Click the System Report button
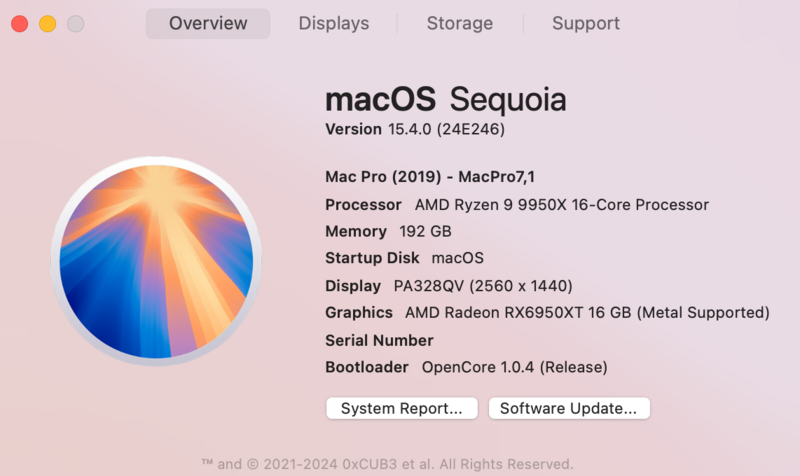The image size is (800, 476). (402, 408)
